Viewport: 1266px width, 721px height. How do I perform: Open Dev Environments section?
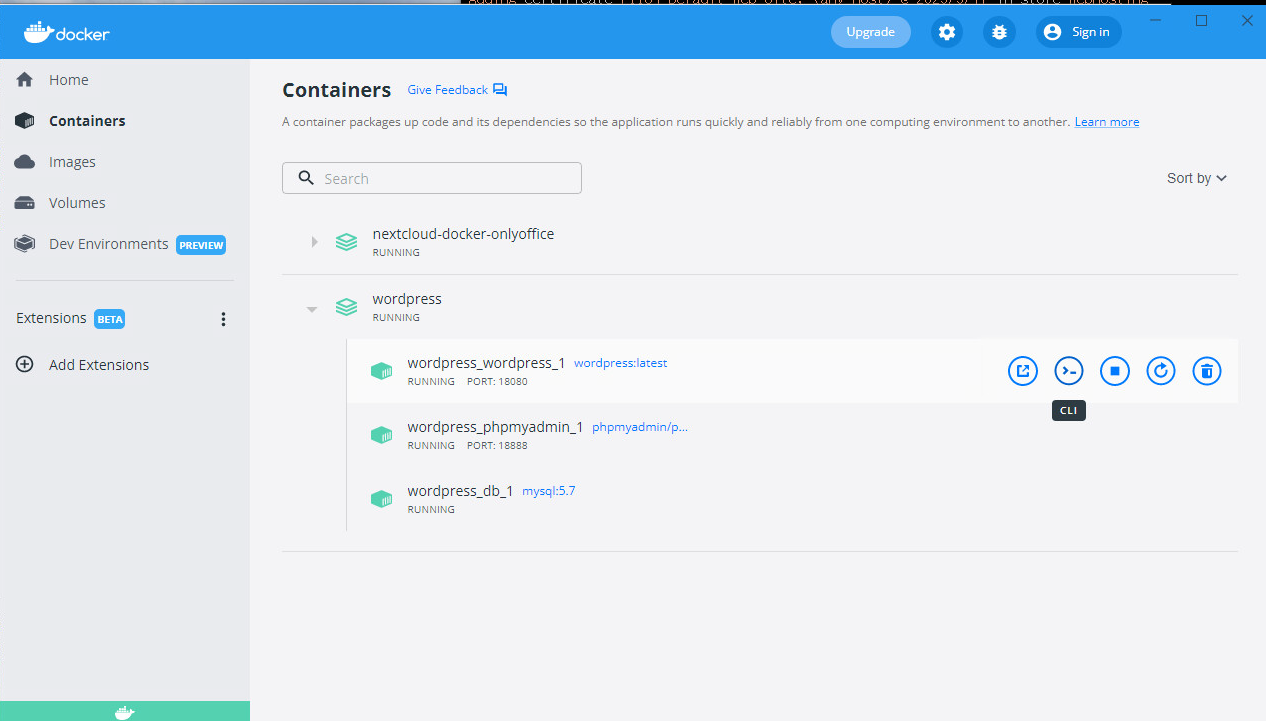point(108,244)
